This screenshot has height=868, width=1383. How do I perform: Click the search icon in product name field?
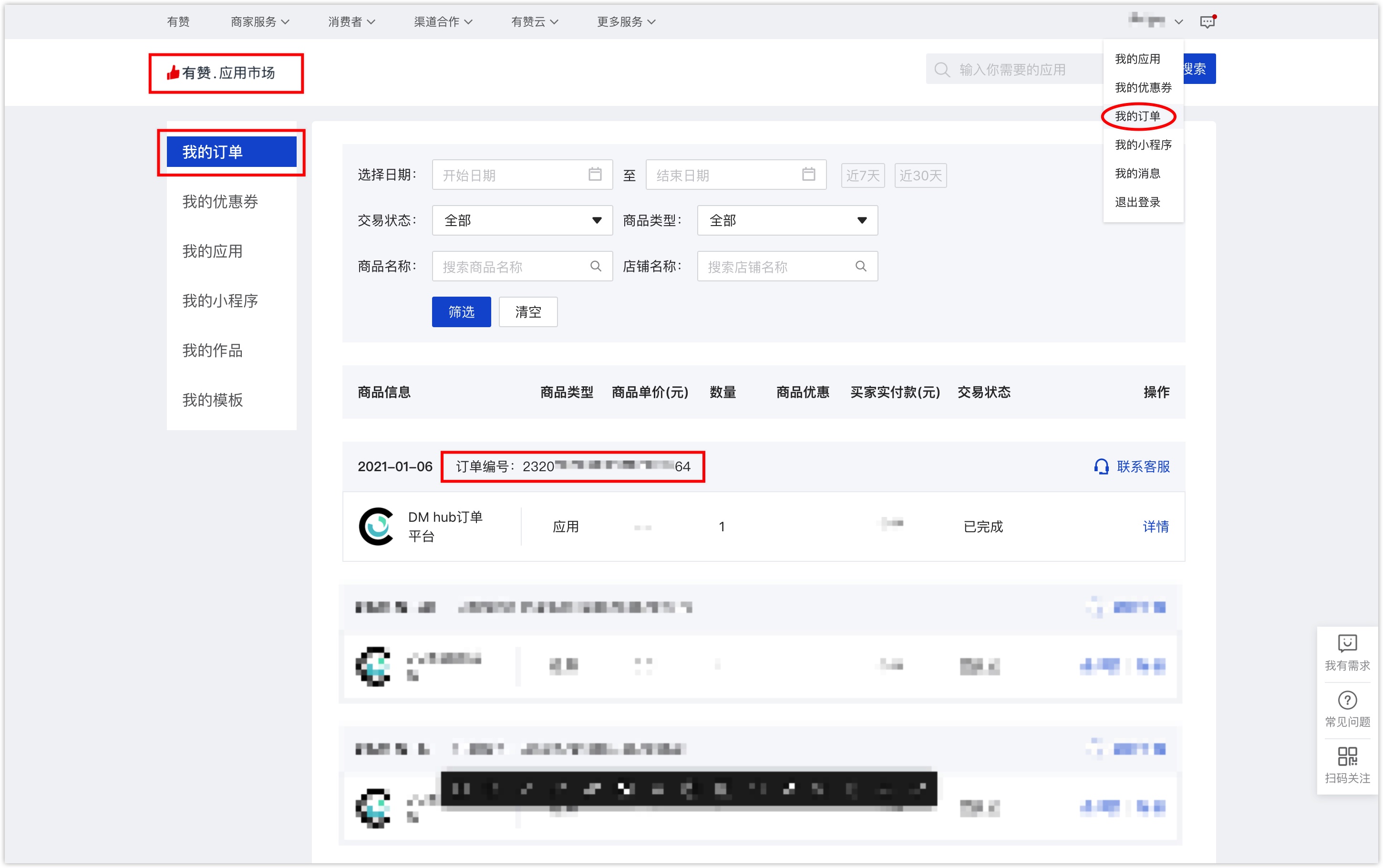(596, 266)
